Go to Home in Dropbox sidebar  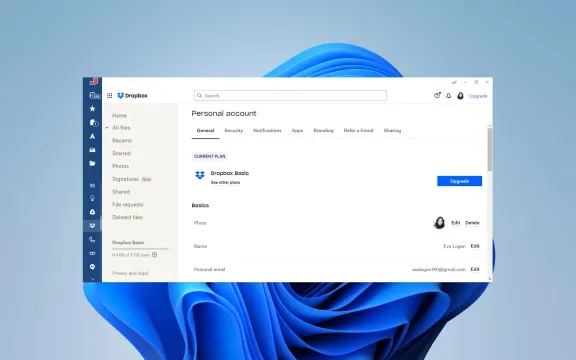coord(119,115)
